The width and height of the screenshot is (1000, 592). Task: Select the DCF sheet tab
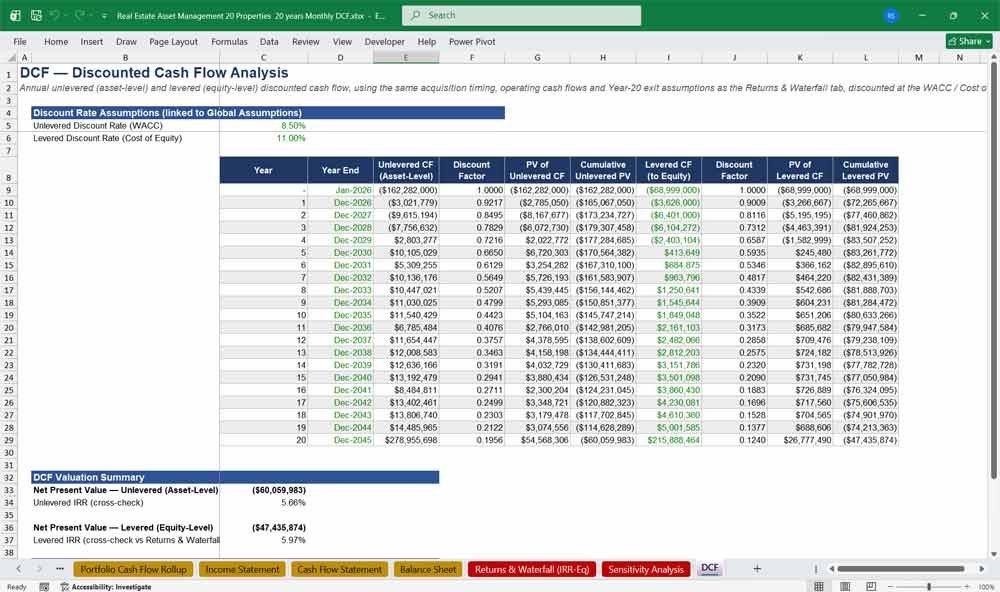(709, 568)
